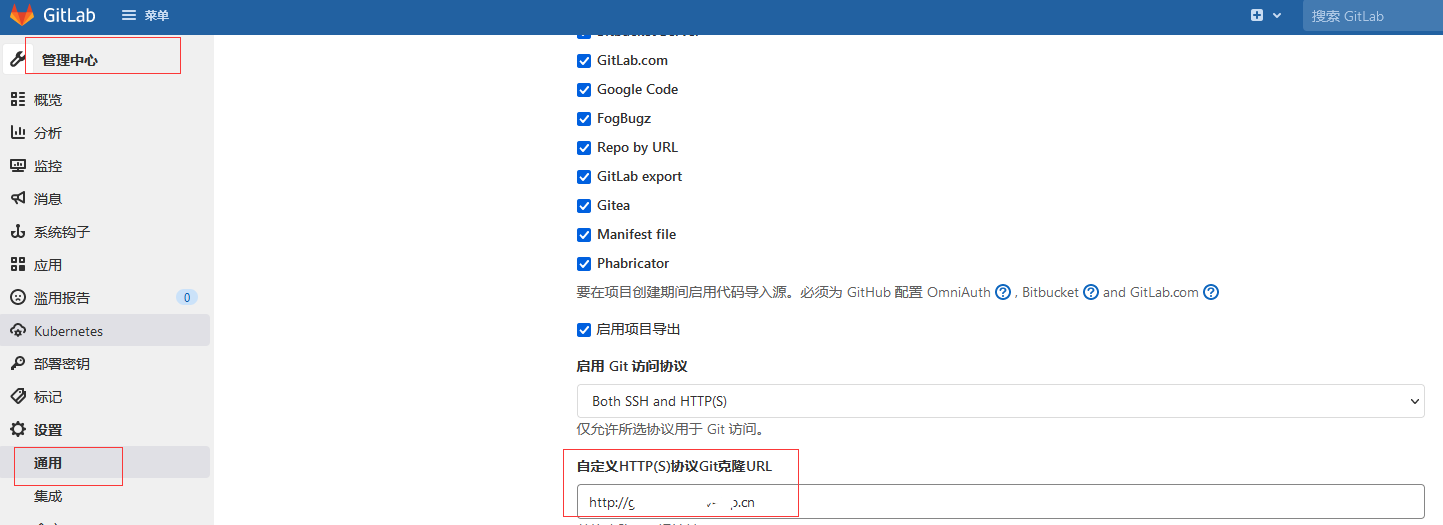
Task: Open 管理中心 admin area heading
Action: [70, 60]
